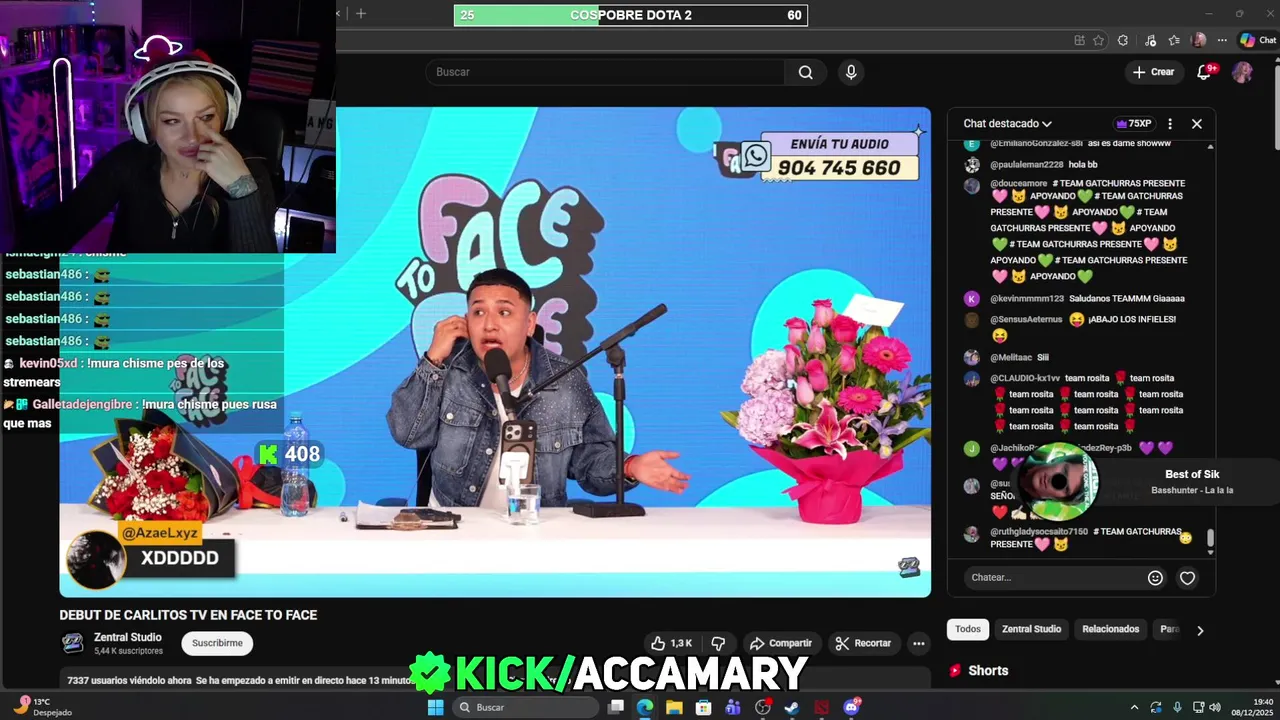Open the Zentral Studio channel name link
Screen dimensions: 1280x720
click(128, 637)
